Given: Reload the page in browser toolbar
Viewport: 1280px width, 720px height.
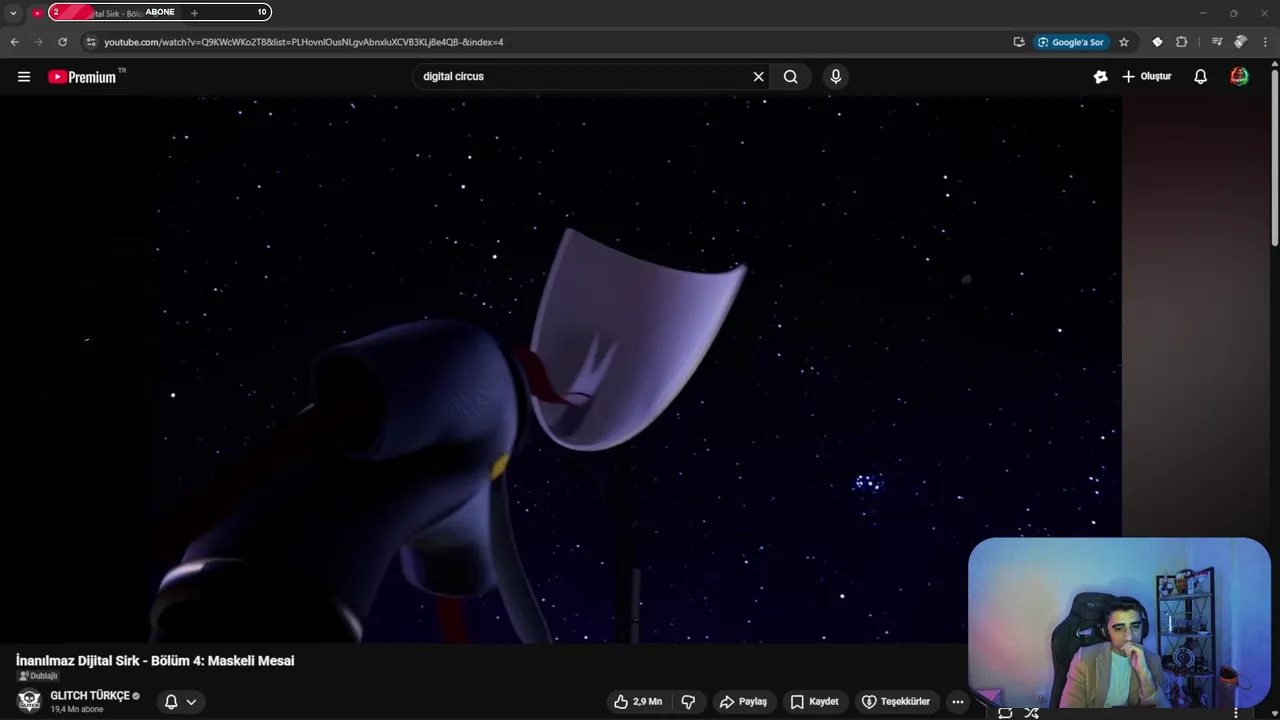Looking at the screenshot, I should point(62,42).
